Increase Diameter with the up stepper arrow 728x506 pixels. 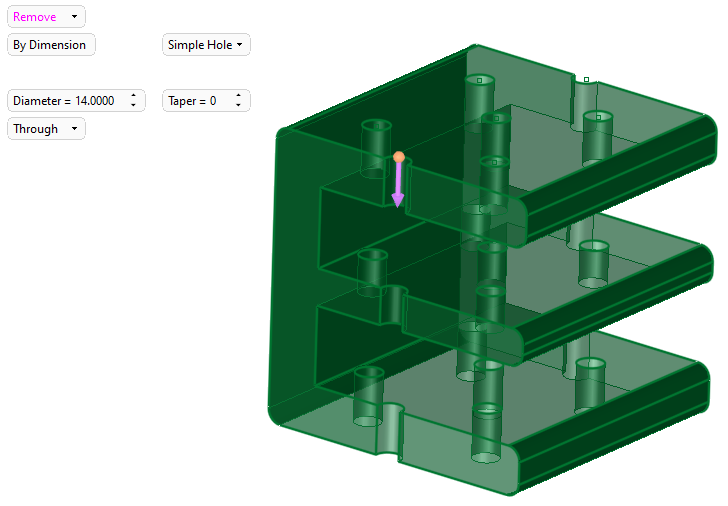click(133, 96)
